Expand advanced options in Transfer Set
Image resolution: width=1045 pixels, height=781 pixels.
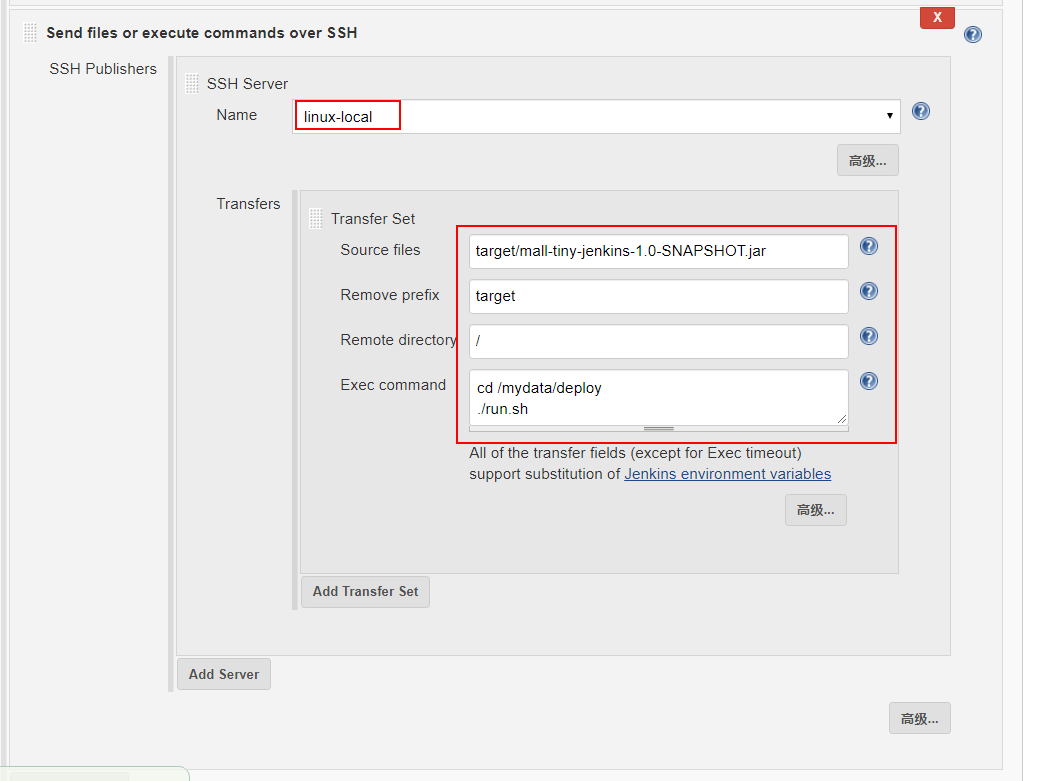pyautogui.click(x=815, y=510)
